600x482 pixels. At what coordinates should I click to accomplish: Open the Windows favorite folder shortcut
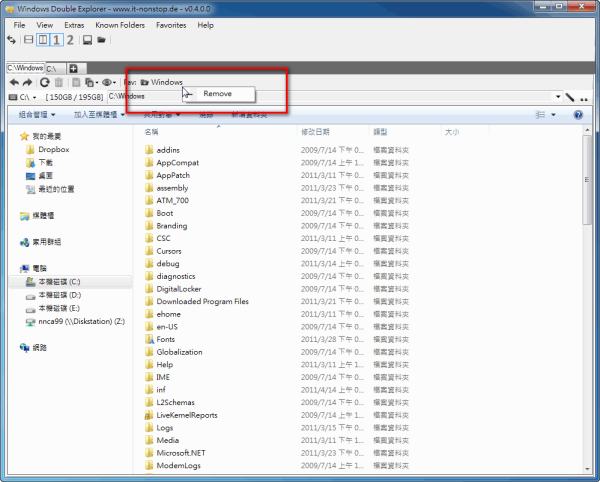[162, 82]
